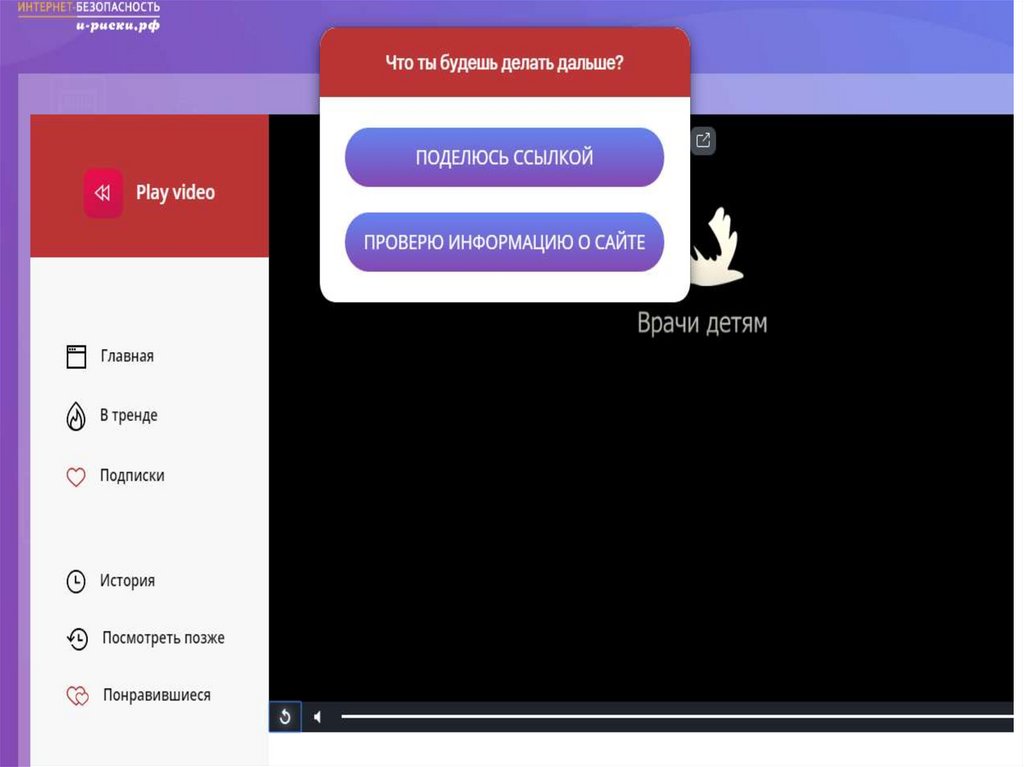Replay the video with the restart button
Screen dimensions: 1024x767
(285, 717)
